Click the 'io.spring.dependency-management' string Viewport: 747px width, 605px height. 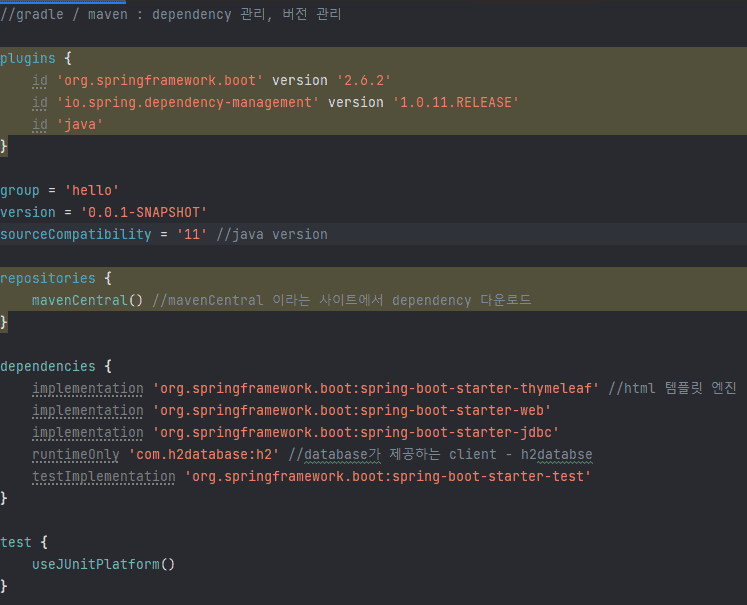(188, 102)
